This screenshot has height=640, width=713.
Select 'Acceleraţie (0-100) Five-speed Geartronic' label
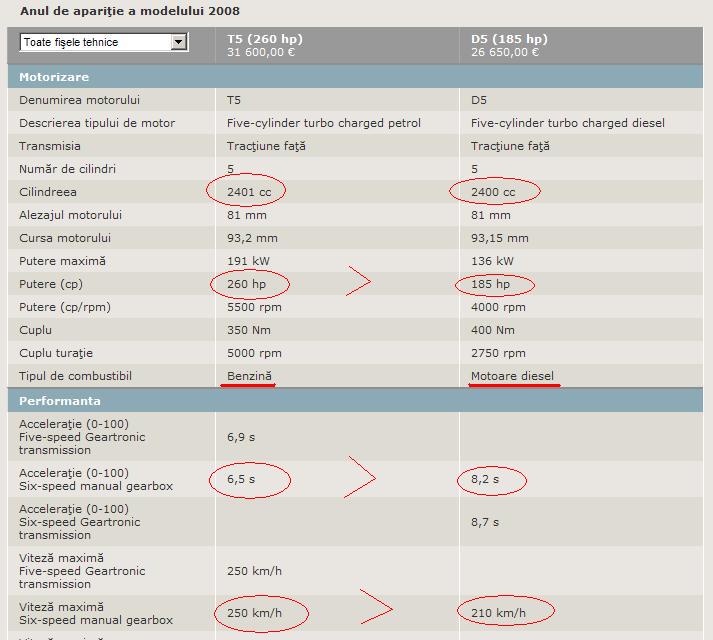pos(82,437)
